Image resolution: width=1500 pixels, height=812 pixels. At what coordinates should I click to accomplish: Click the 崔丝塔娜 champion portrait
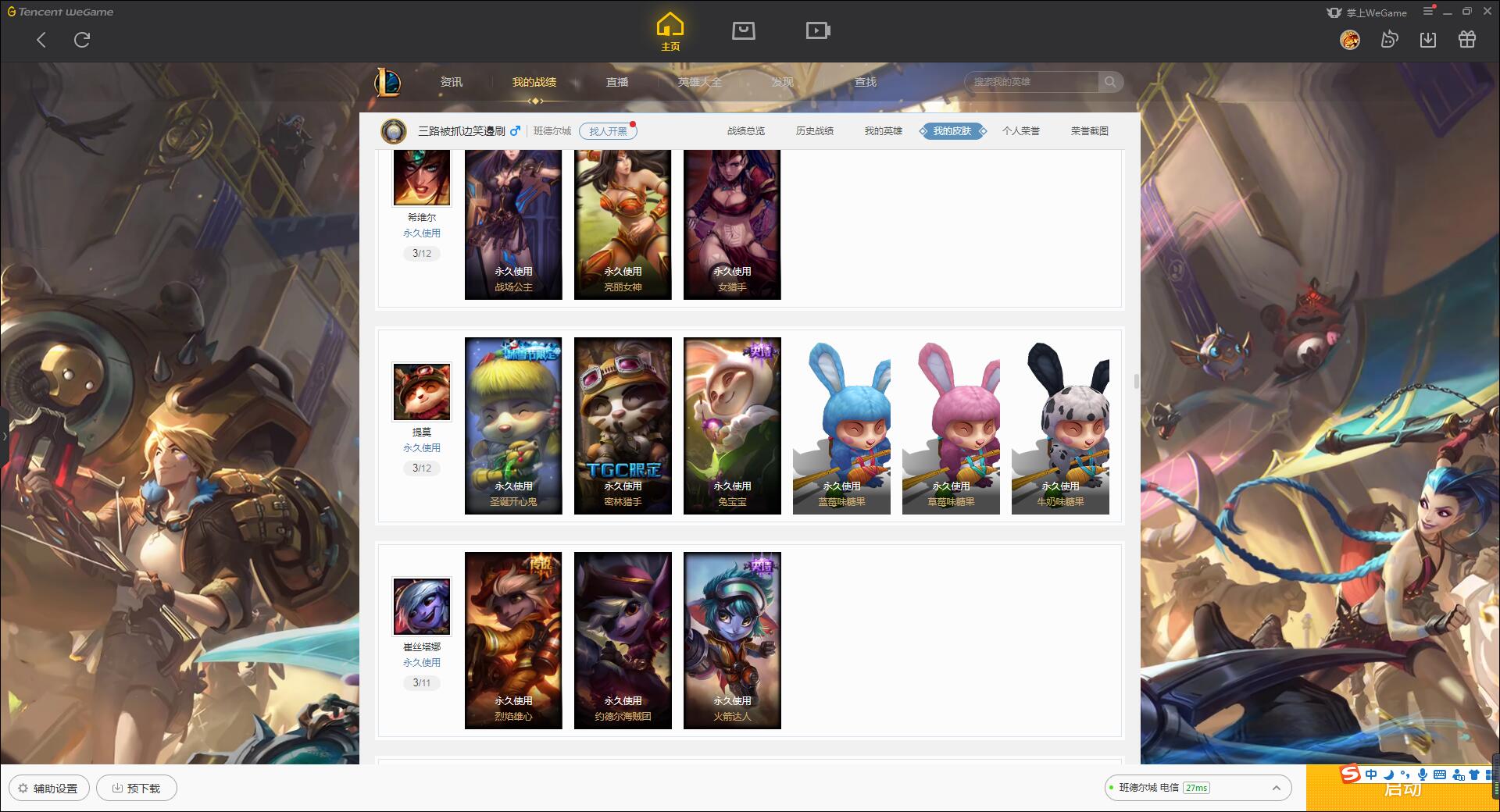(422, 607)
